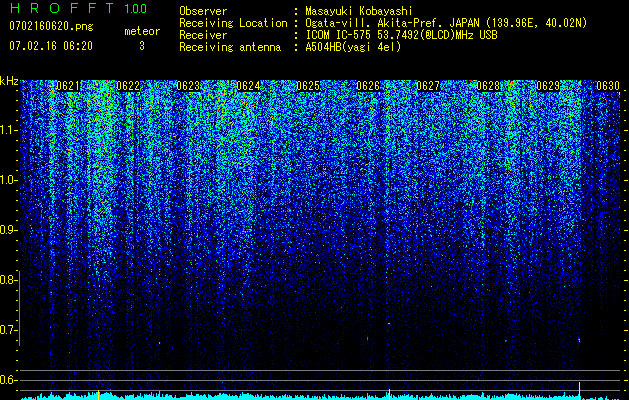
Task: Click the date 07.02.16 06:20
Action: 51,46
